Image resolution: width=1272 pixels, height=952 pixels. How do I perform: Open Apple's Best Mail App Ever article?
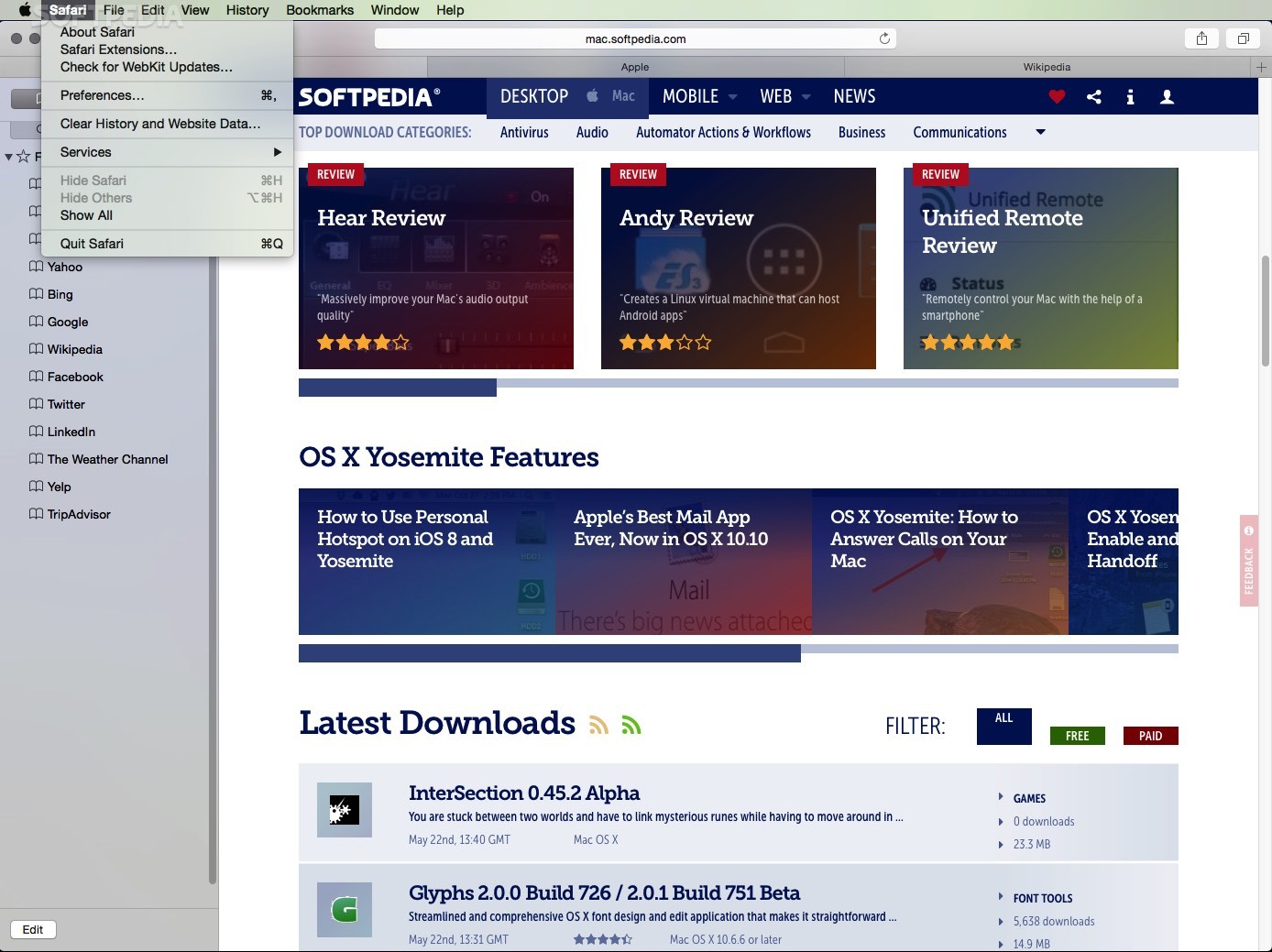(684, 562)
